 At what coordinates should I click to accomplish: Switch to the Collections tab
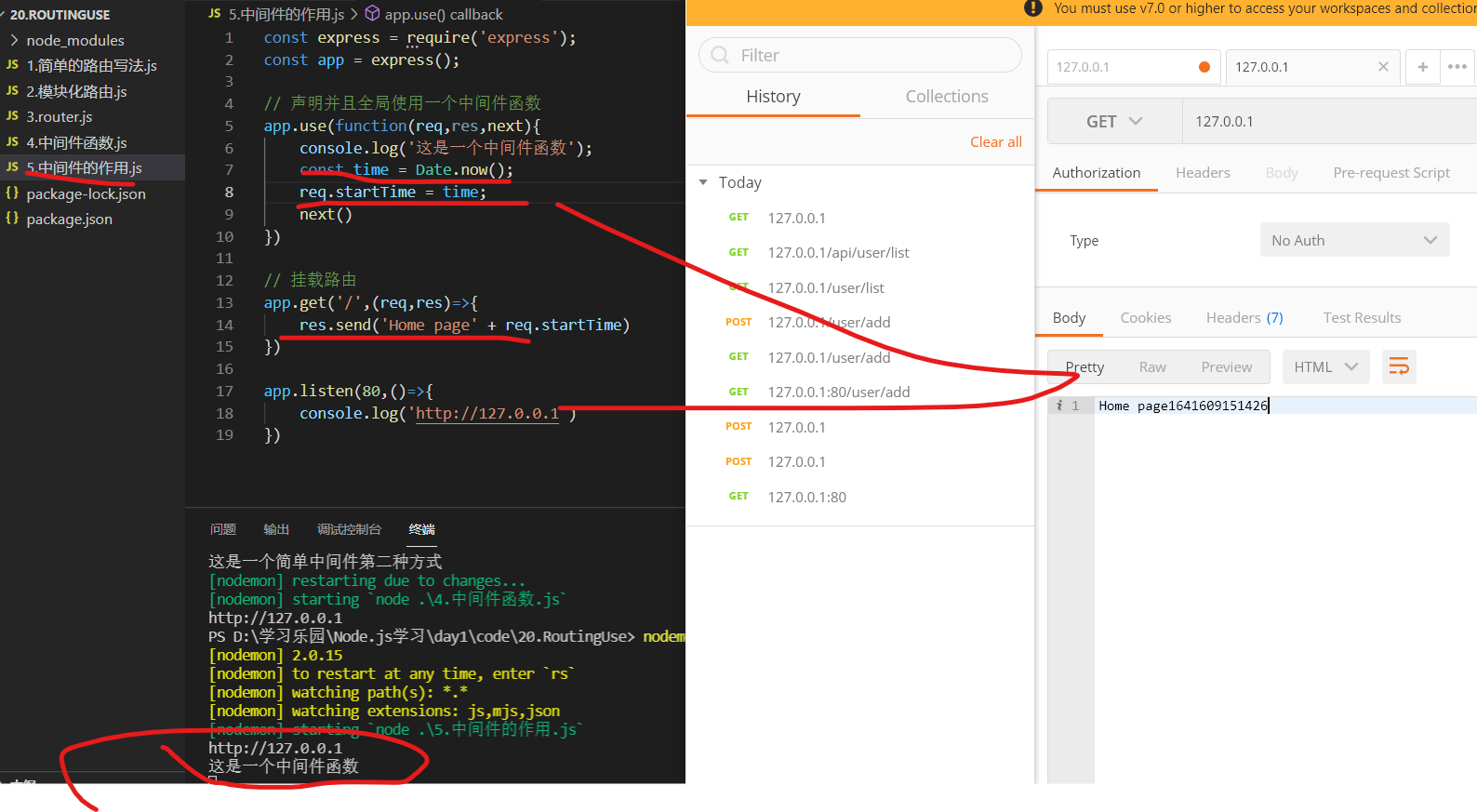[947, 97]
